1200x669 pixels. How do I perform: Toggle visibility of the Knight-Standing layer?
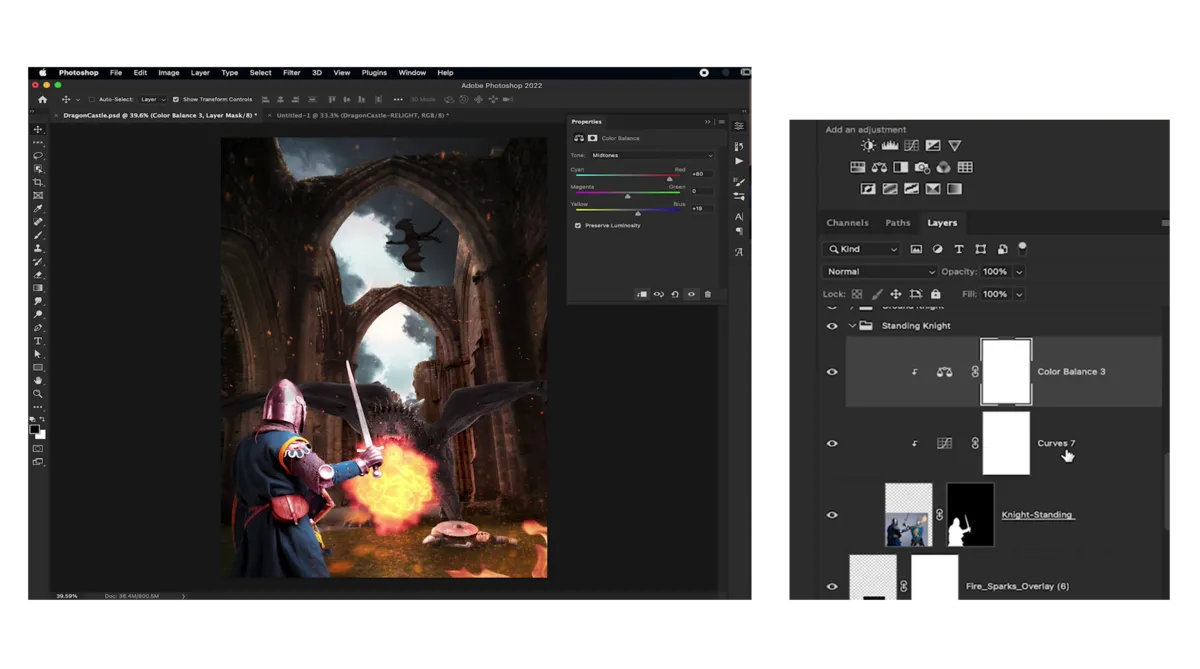coord(832,514)
